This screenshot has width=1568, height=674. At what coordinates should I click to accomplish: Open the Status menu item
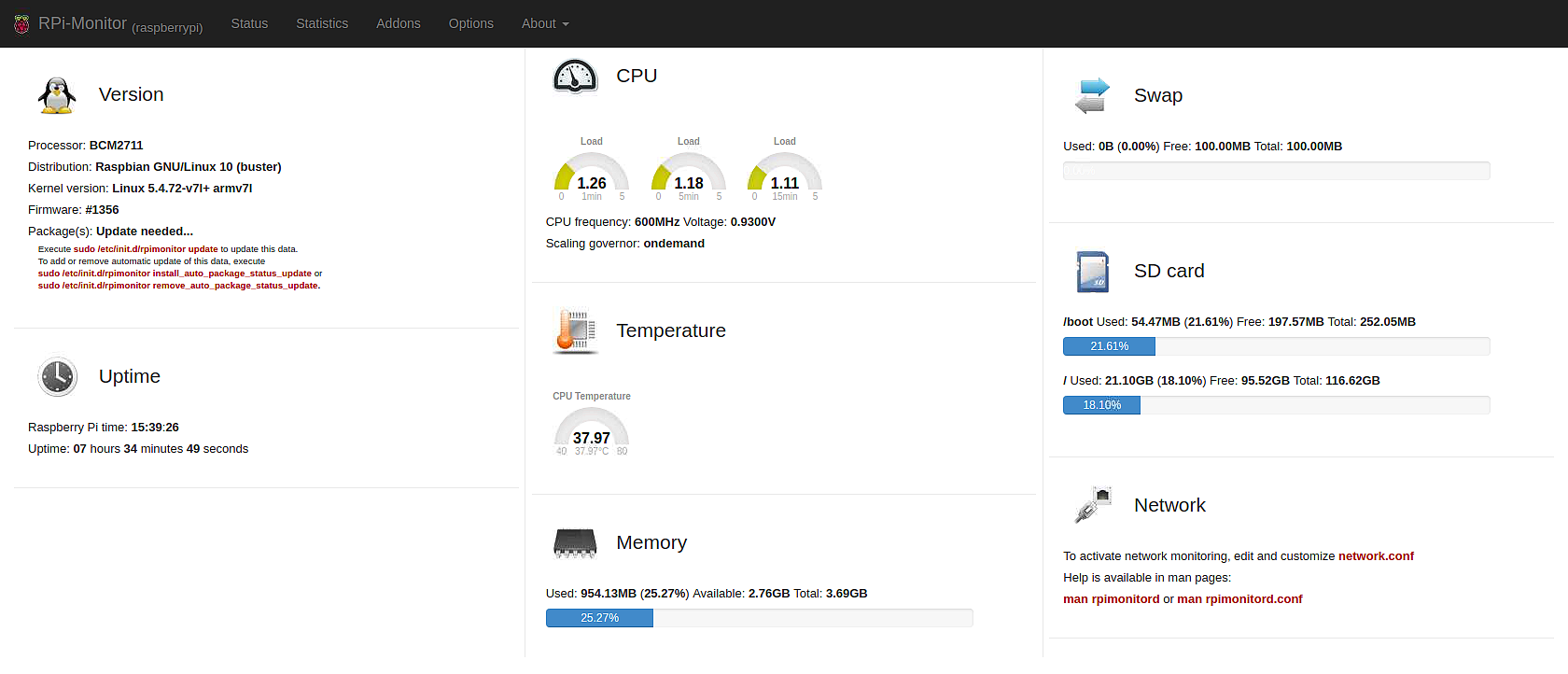click(249, 23)
